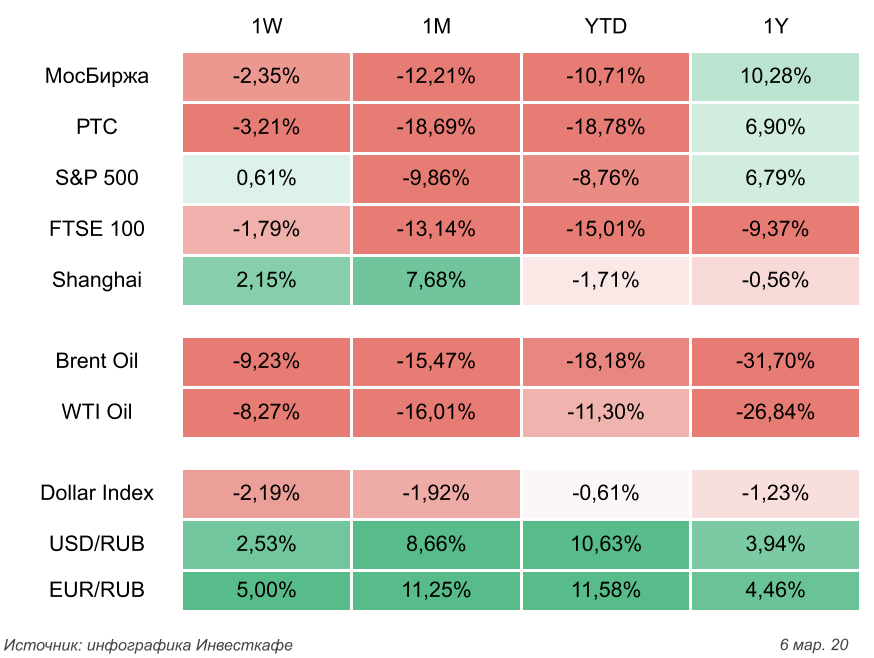Click the FTSE 100 YTD cell -15,01%
This screenshot has width=874, height=658.
[x=605, y=229]
